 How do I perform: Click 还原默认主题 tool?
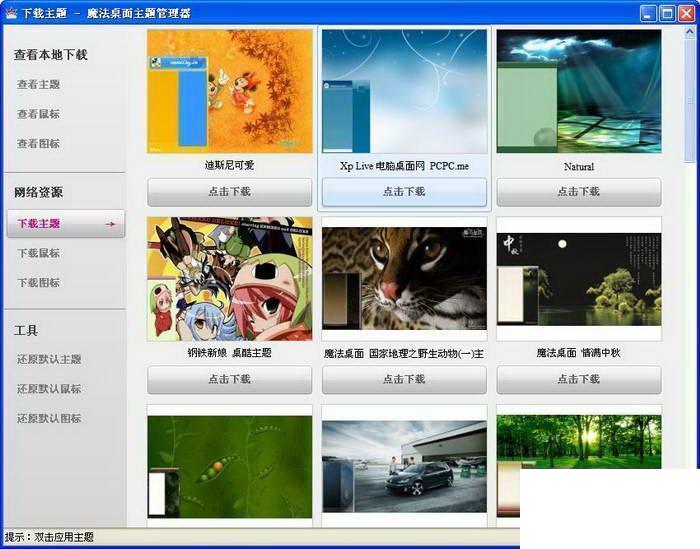tap(49, 359)
